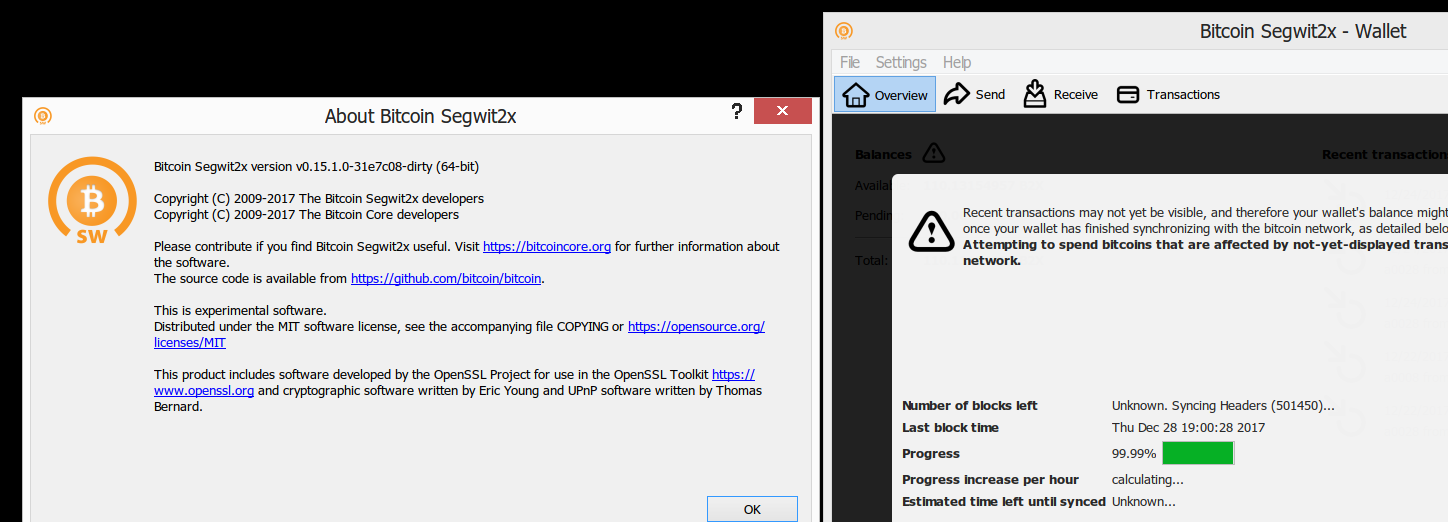Open the Help menu in Wallet window
Viewport: 1448px width, 522px height.
coord(957,62)
